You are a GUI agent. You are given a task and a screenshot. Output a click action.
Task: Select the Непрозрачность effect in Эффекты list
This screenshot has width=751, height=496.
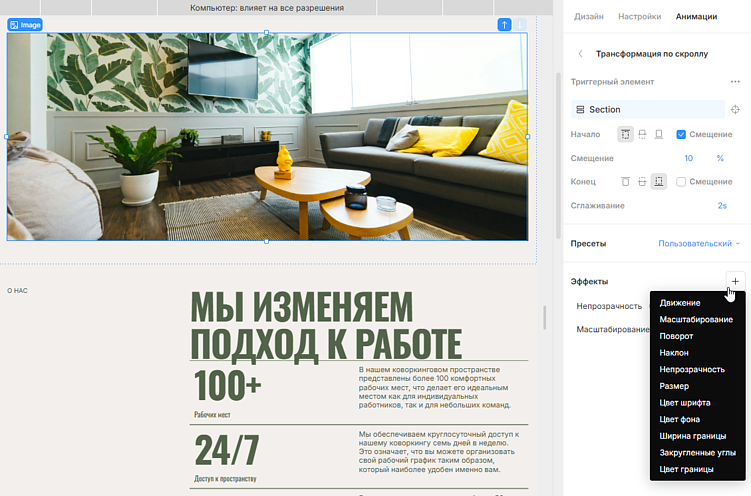(x=609, y=306)
